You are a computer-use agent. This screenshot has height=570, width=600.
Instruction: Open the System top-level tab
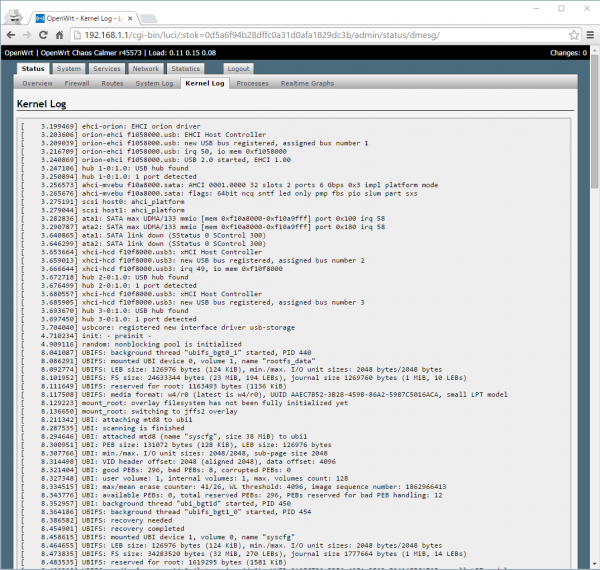tap(69, 69)
